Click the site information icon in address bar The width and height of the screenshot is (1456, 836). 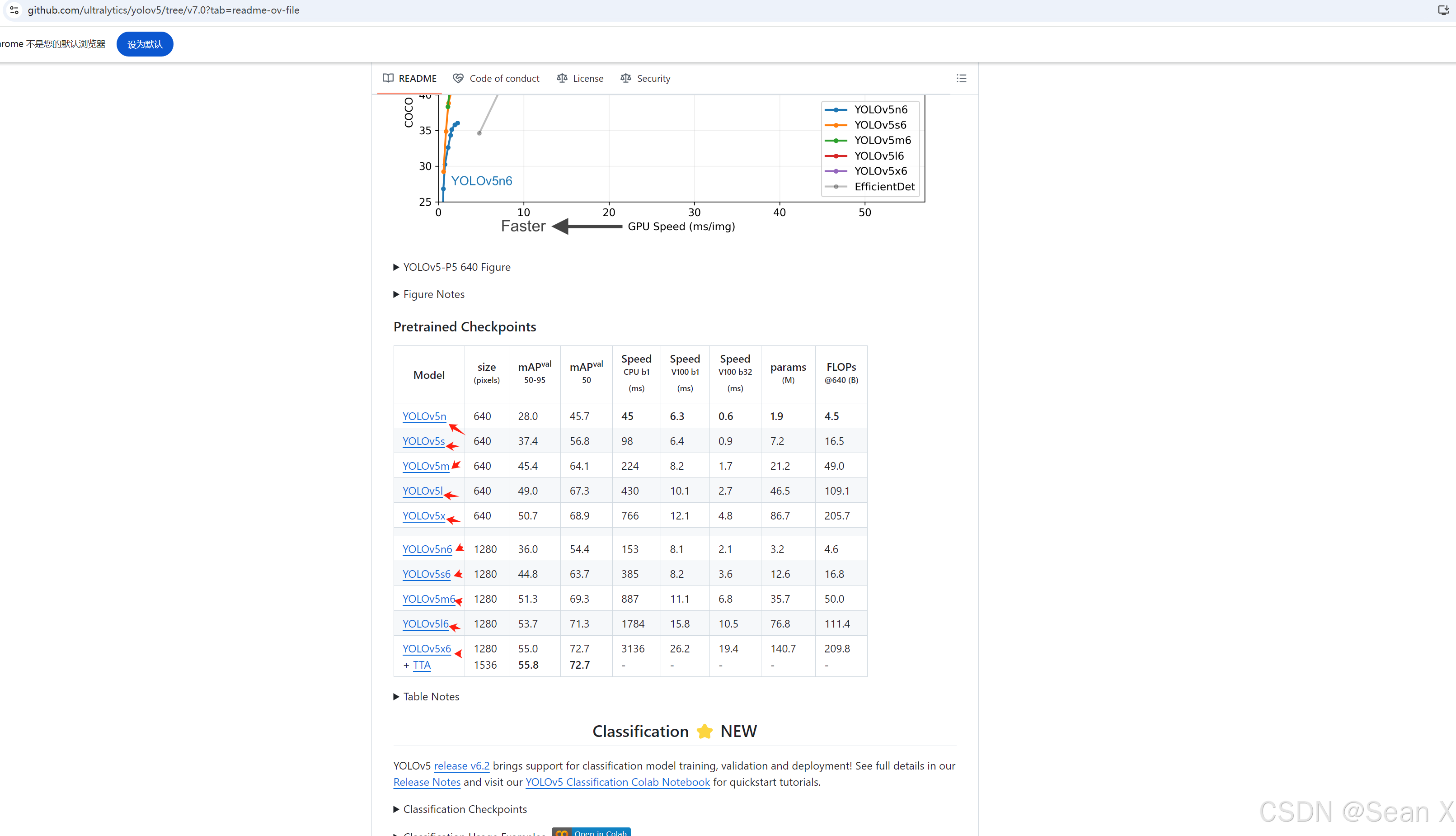[14, 10]
